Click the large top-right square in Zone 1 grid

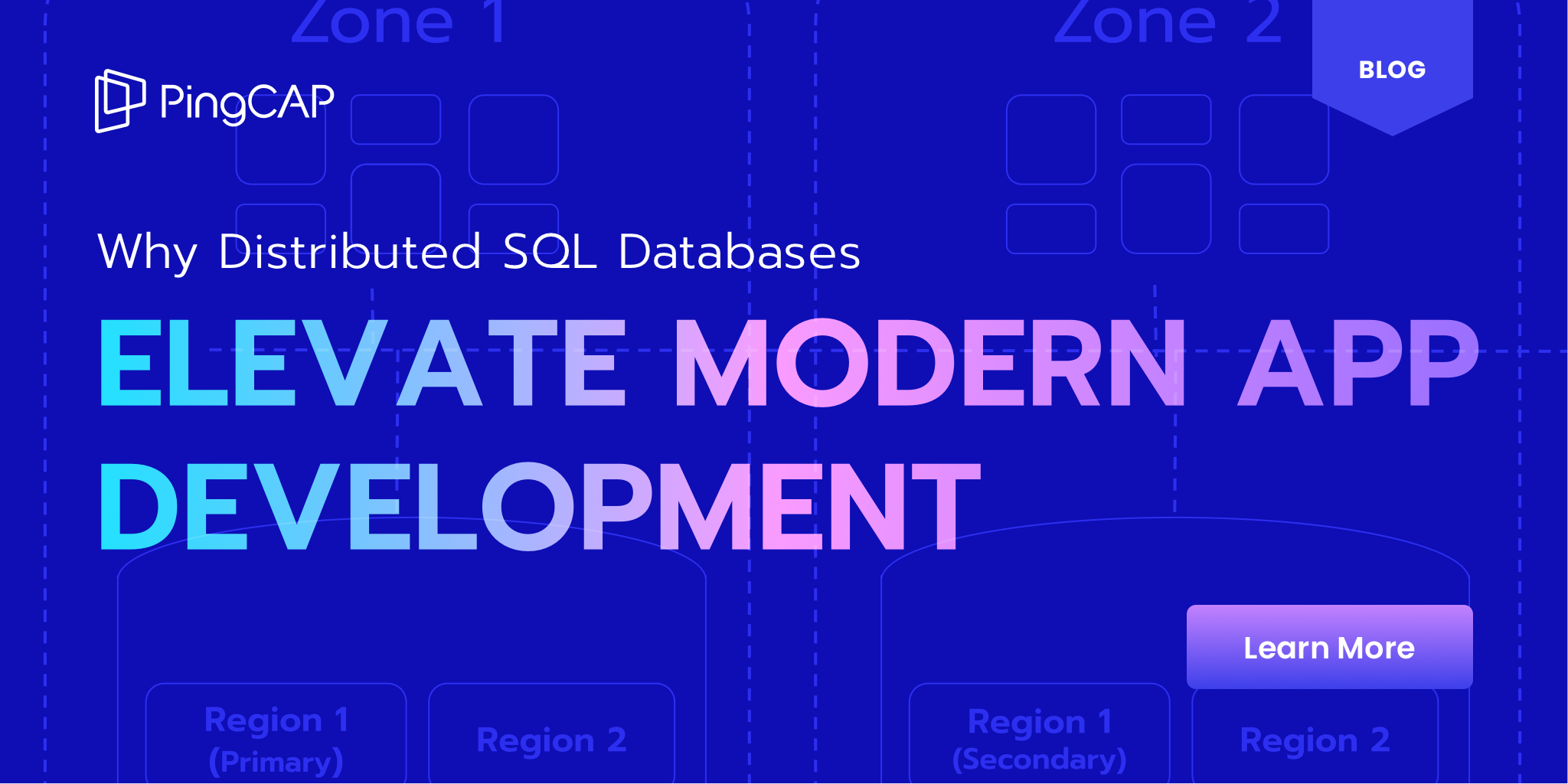[x=513, y=139]
